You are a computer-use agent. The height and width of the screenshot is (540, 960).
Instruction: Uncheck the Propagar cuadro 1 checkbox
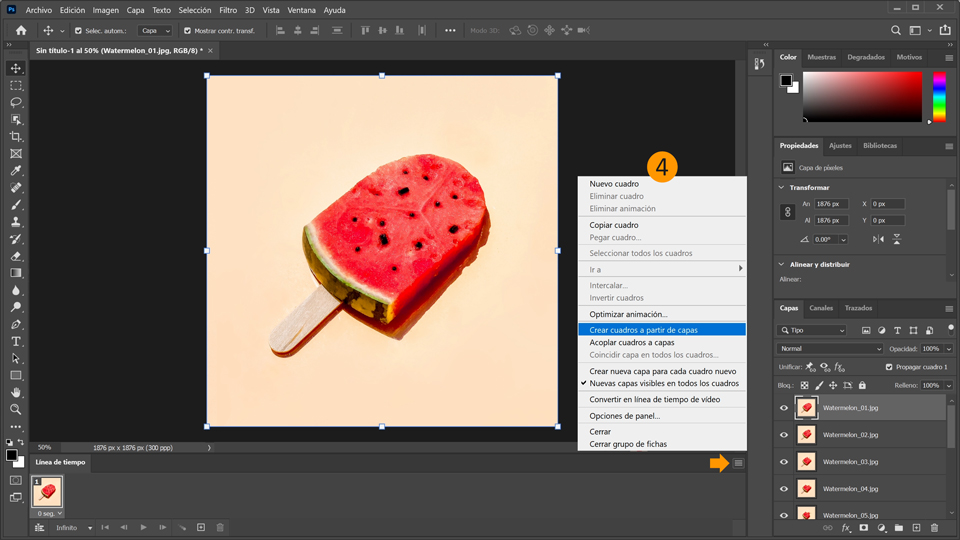(889, 367)
